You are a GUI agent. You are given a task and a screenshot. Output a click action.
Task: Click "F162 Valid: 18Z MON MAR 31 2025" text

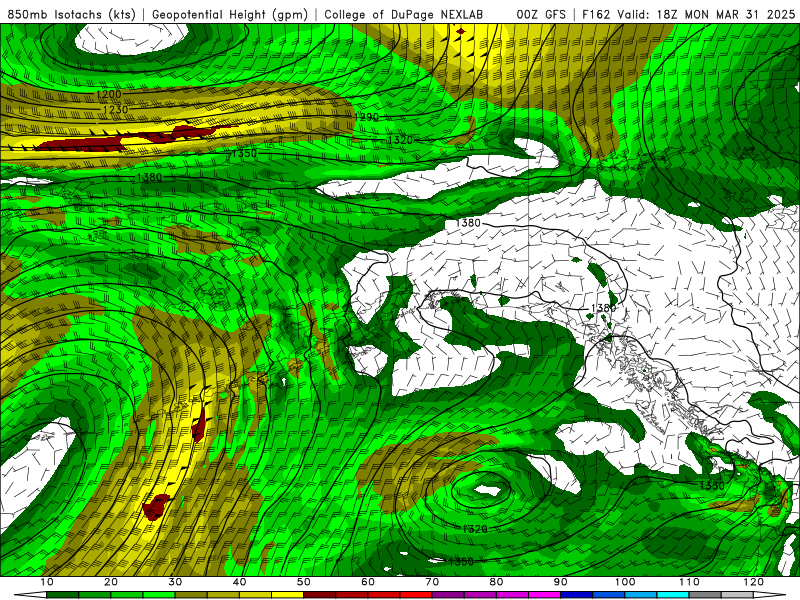688,14
